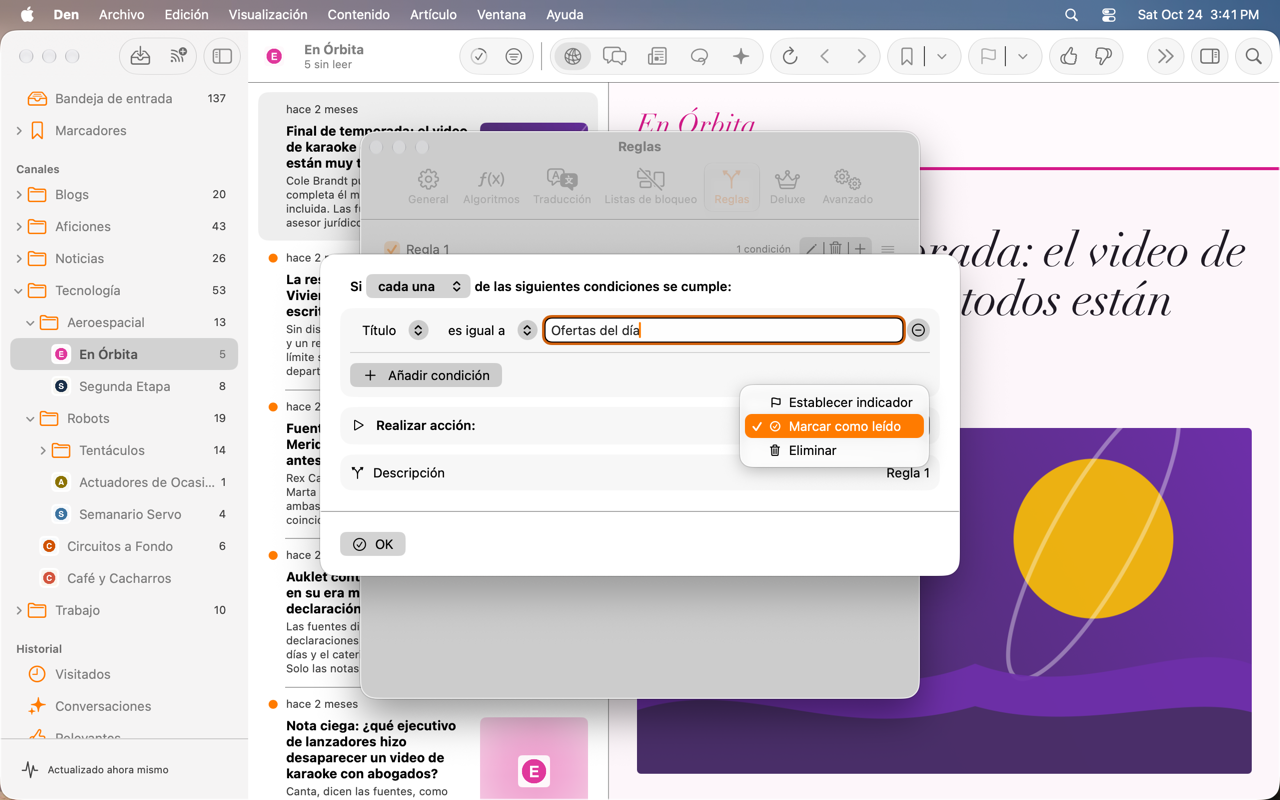
Task: Remove the Título condition with minus button
Action: [x=918, y=330]
